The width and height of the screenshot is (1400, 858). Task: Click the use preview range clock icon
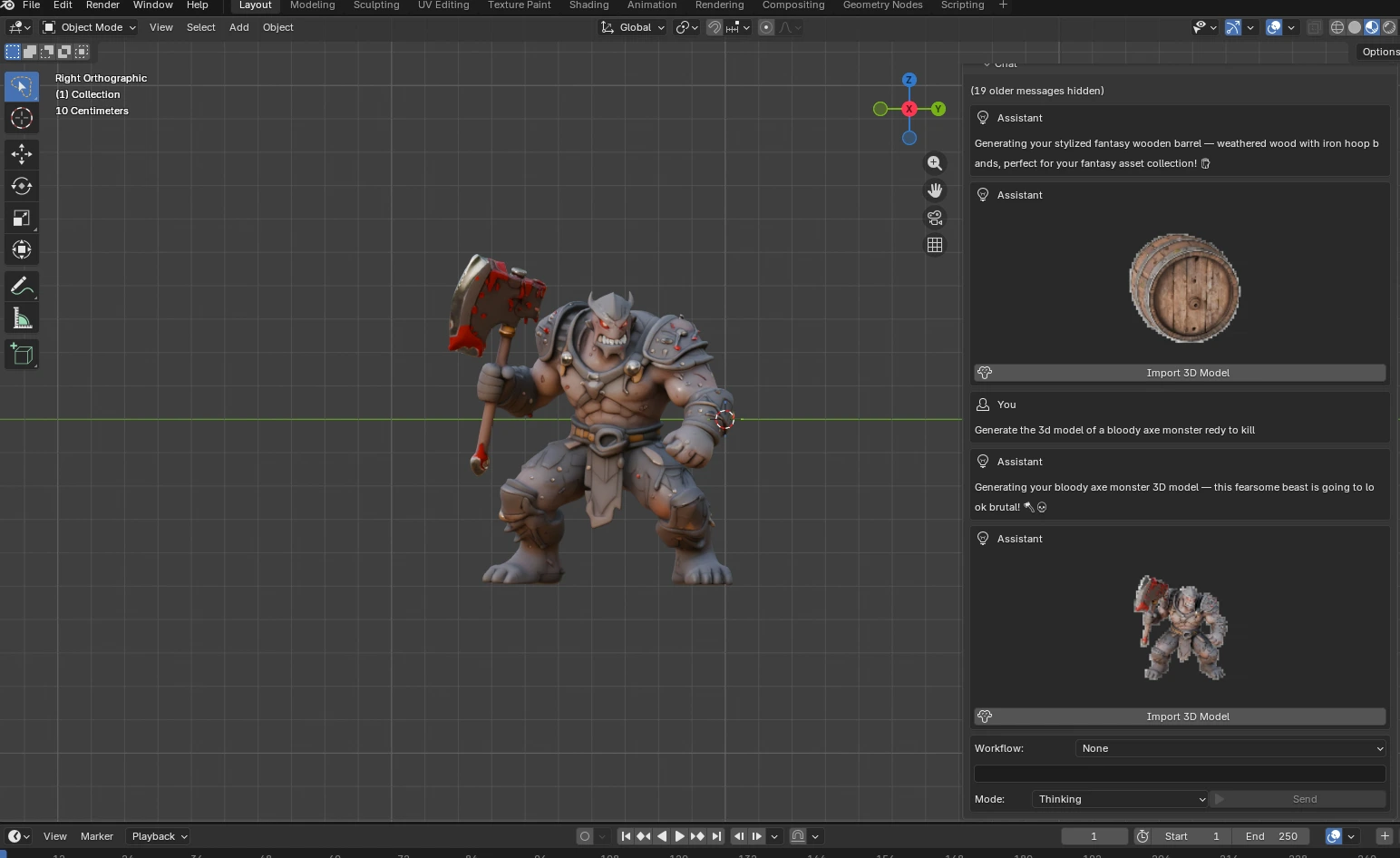1142,836
